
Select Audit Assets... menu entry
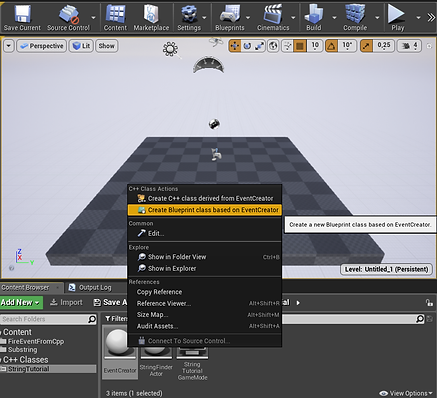[x=205, y=326]
